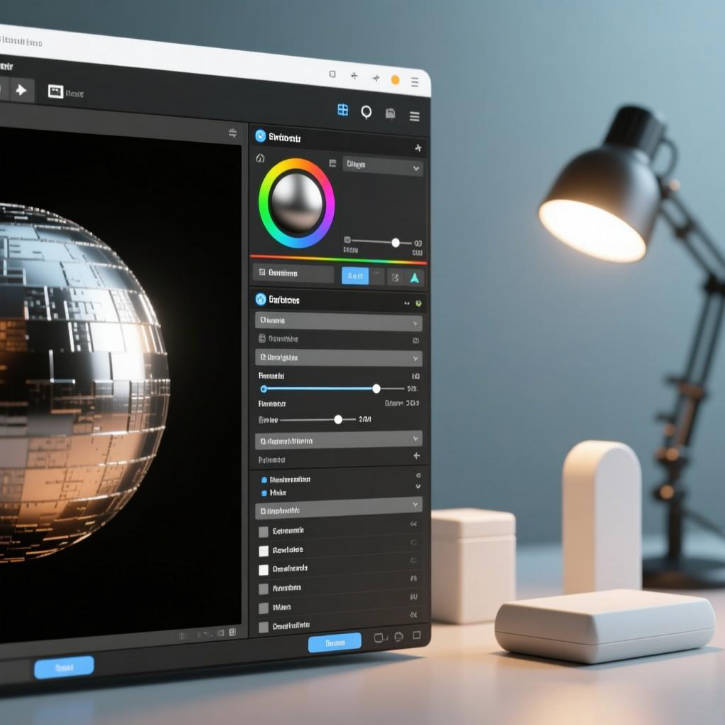This screenshot has width=725, height=725.
Task: Uncheck the first white checkbox in list
Action: [x=264, y=551]
